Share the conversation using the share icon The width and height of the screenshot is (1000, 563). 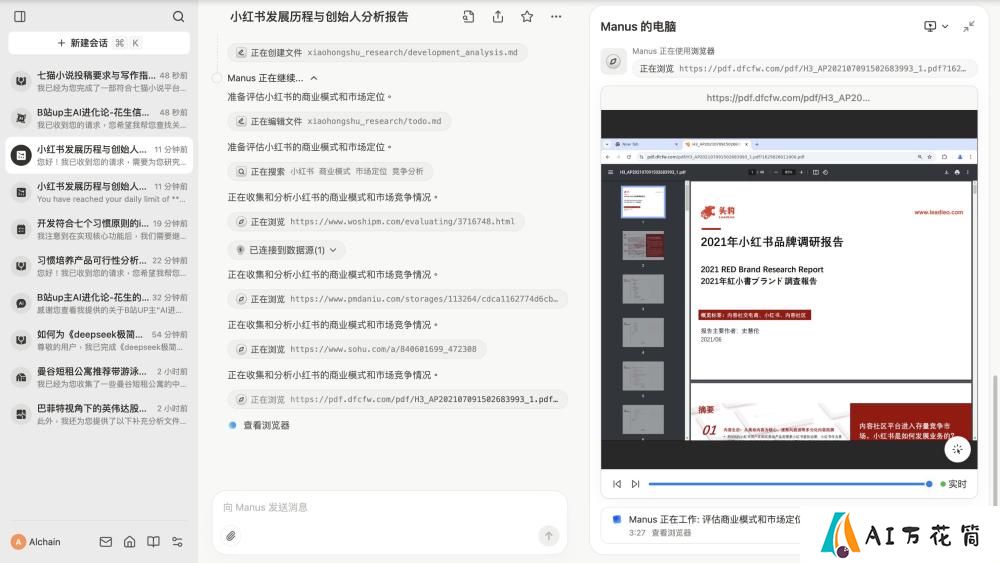pyautogui.click(x=497, y=17)
